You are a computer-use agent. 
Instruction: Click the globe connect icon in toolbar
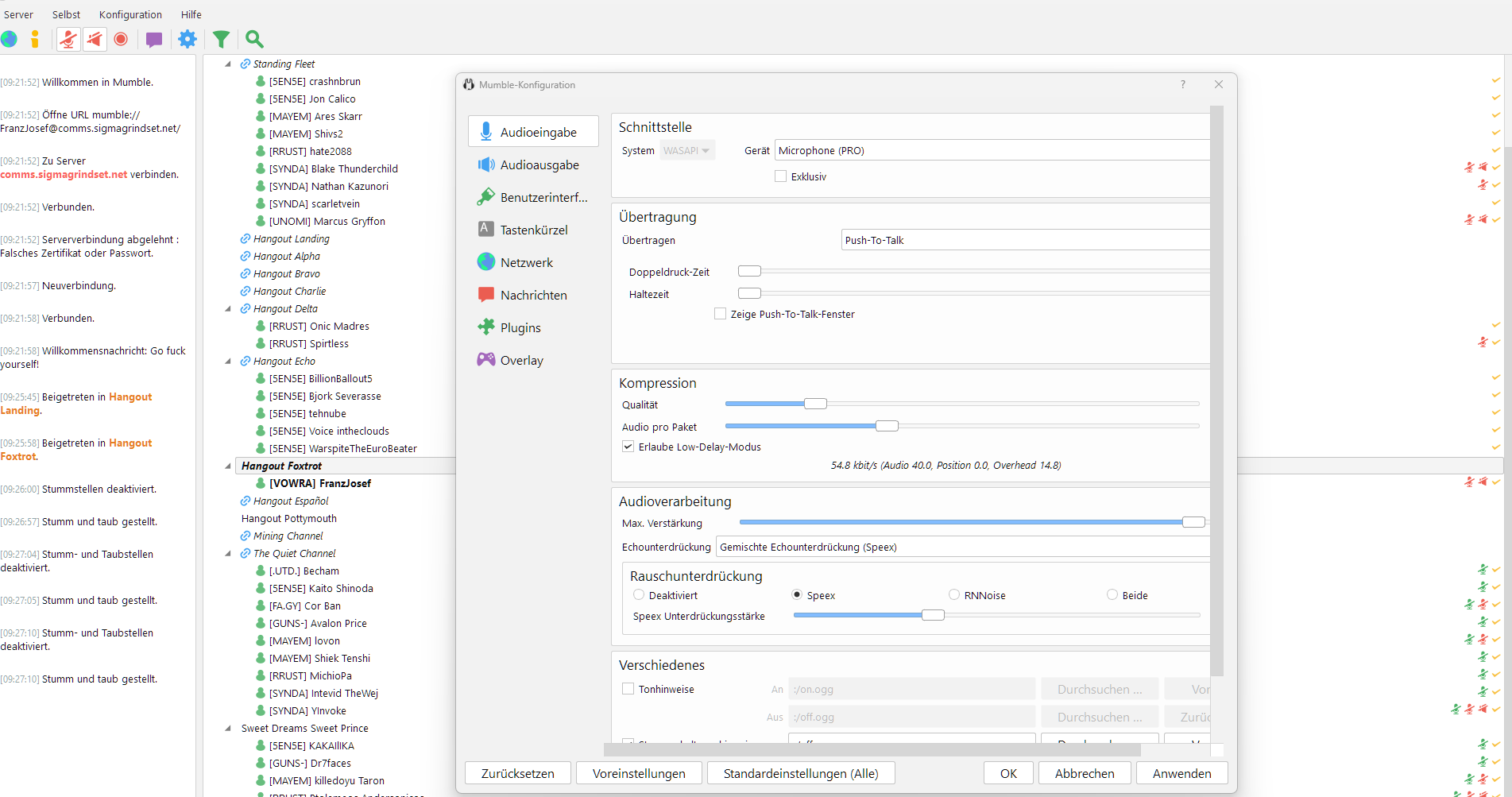pyautogui.click(x=10, y=39)
